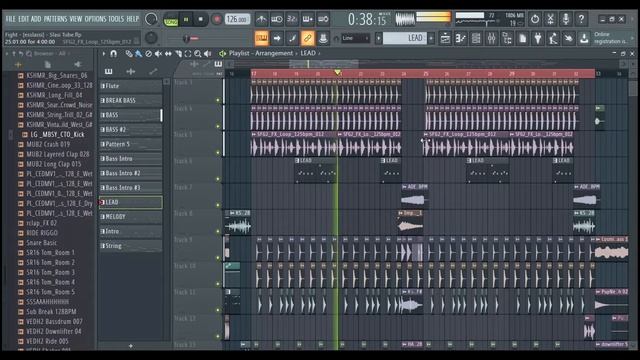Select the playlist Delete tool
This screenshot has width=640, height=360.
149,53
